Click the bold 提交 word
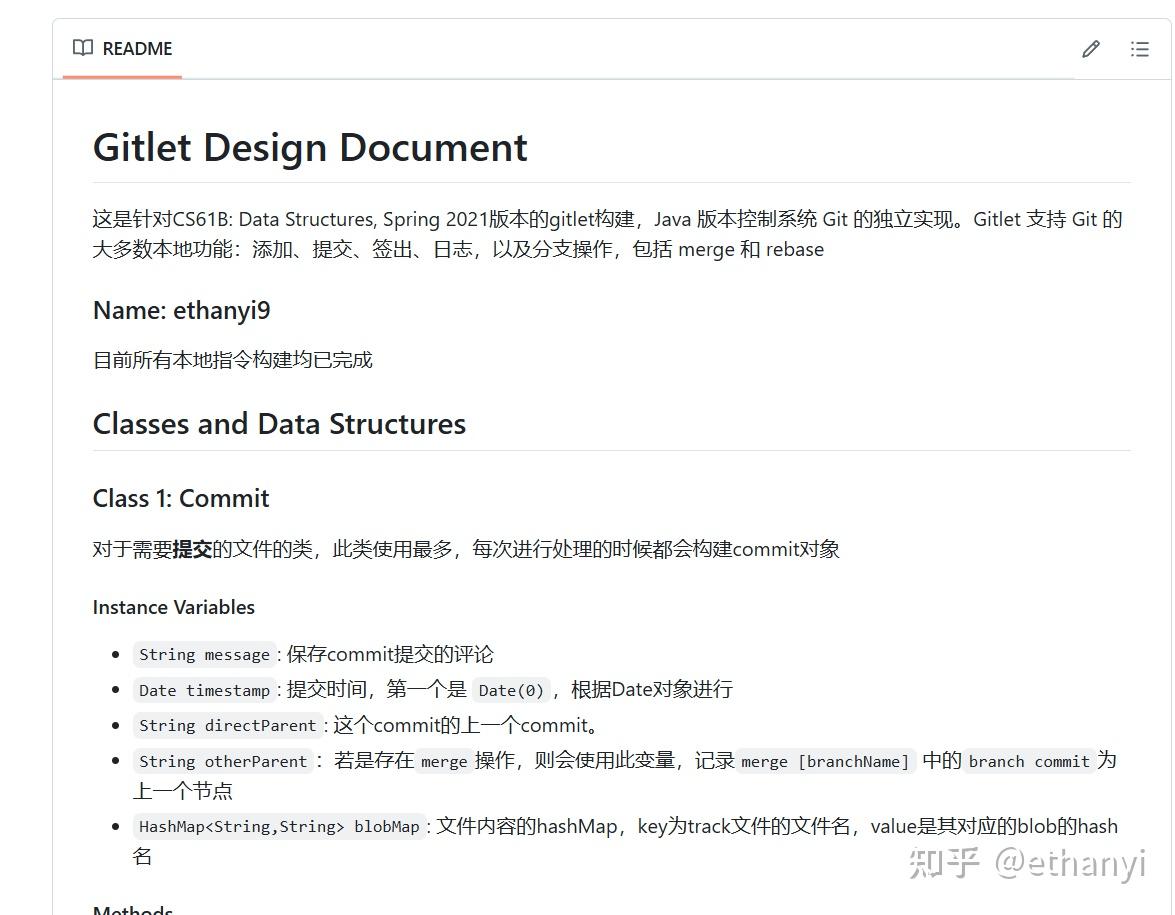1175x915 pixels. (192, 549)
